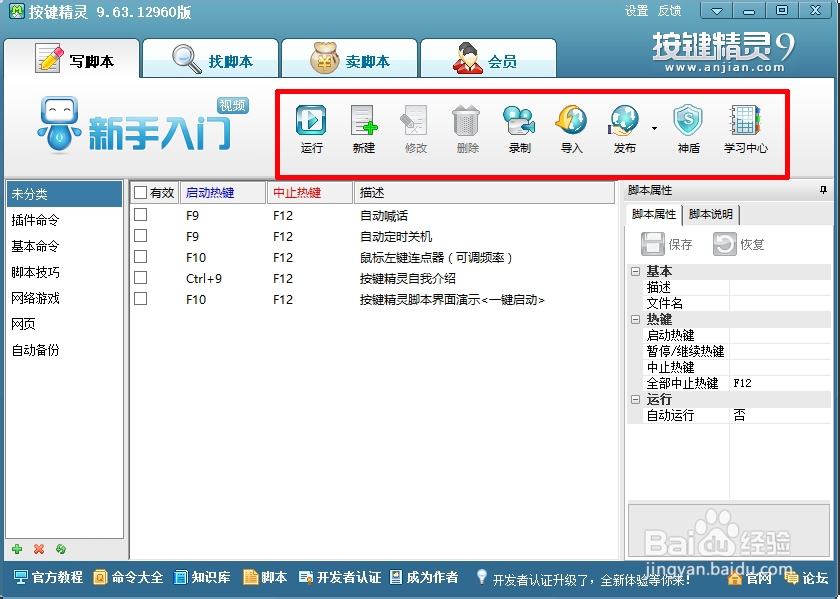The image size is (840, 599).
Task: Click the 文件名 property value field
Action: [x=780, y=303]
